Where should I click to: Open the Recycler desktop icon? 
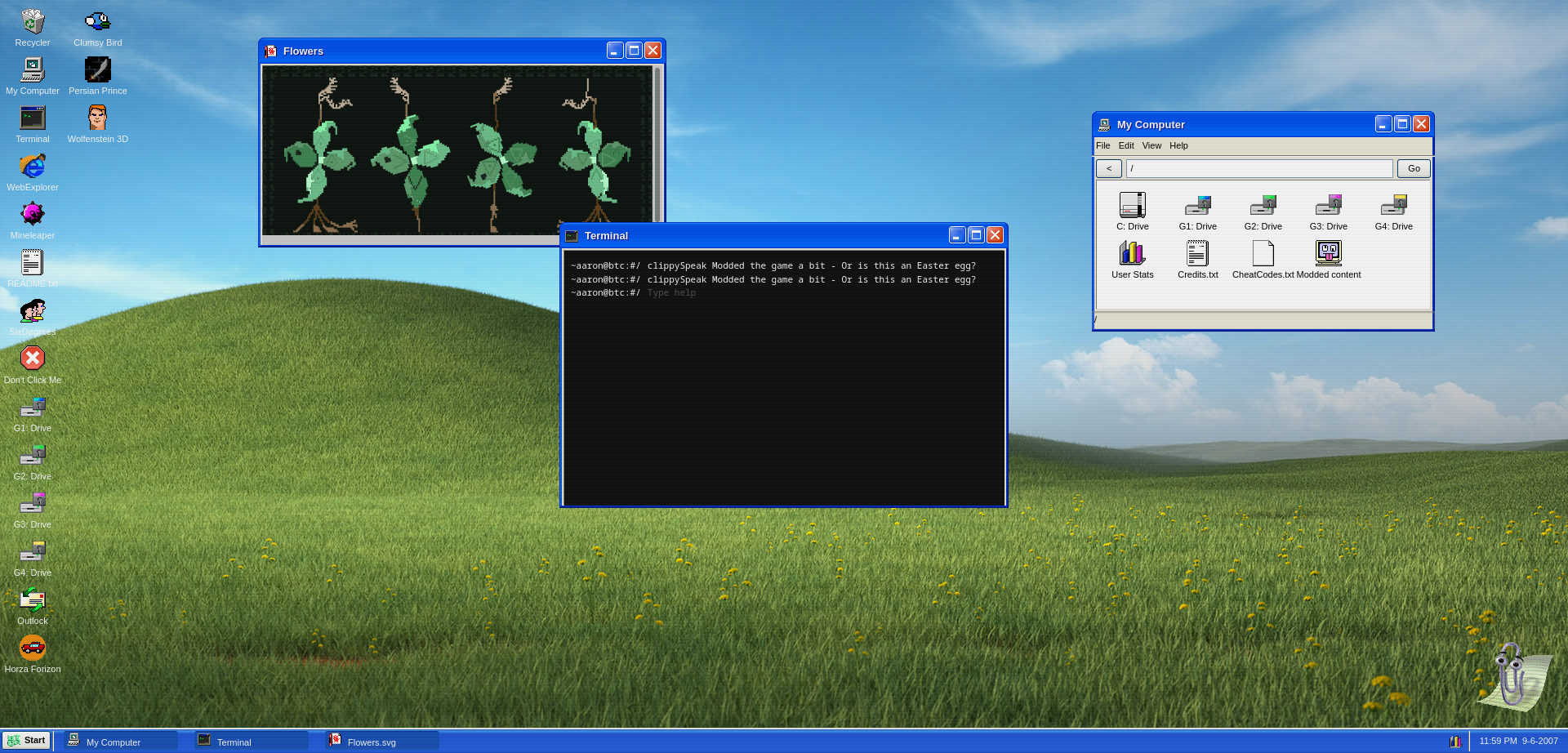pyautogui.click(x=33, y=28)
